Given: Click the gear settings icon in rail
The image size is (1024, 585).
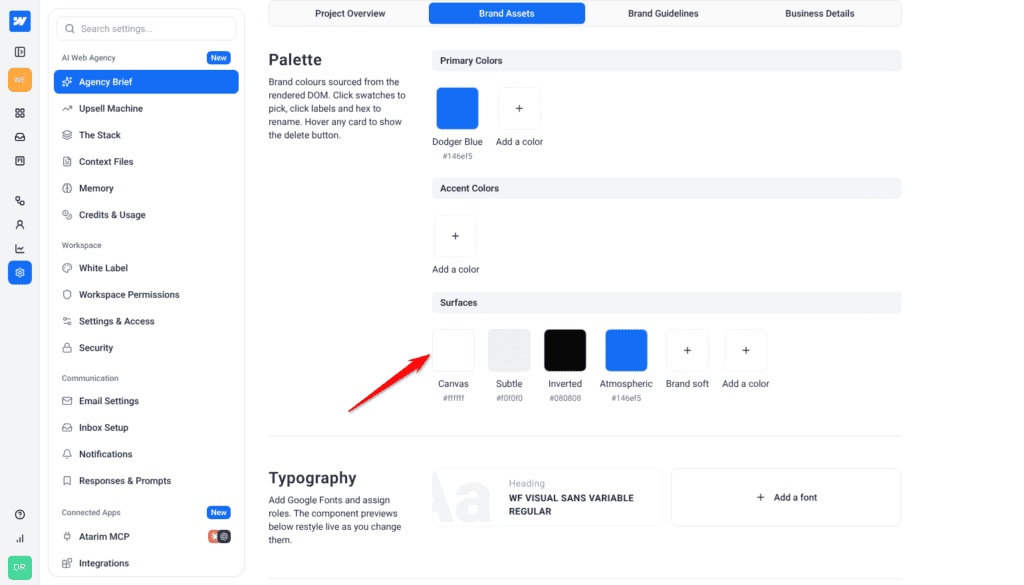Looking at the screenshot, I should (x=20, y=273).
